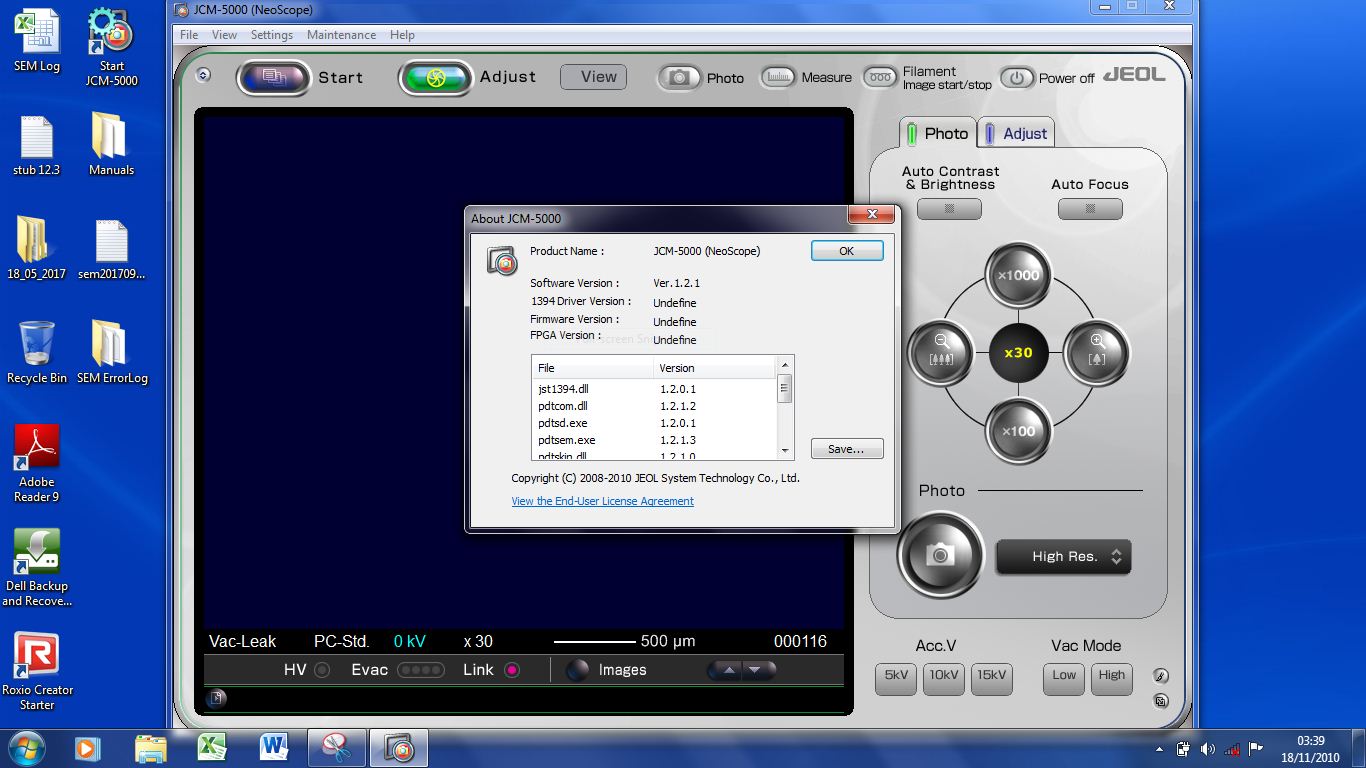The width and height of the screenshot is (1366, 768).
Task: Click the Power off icon
Action: click(1017, 77)
